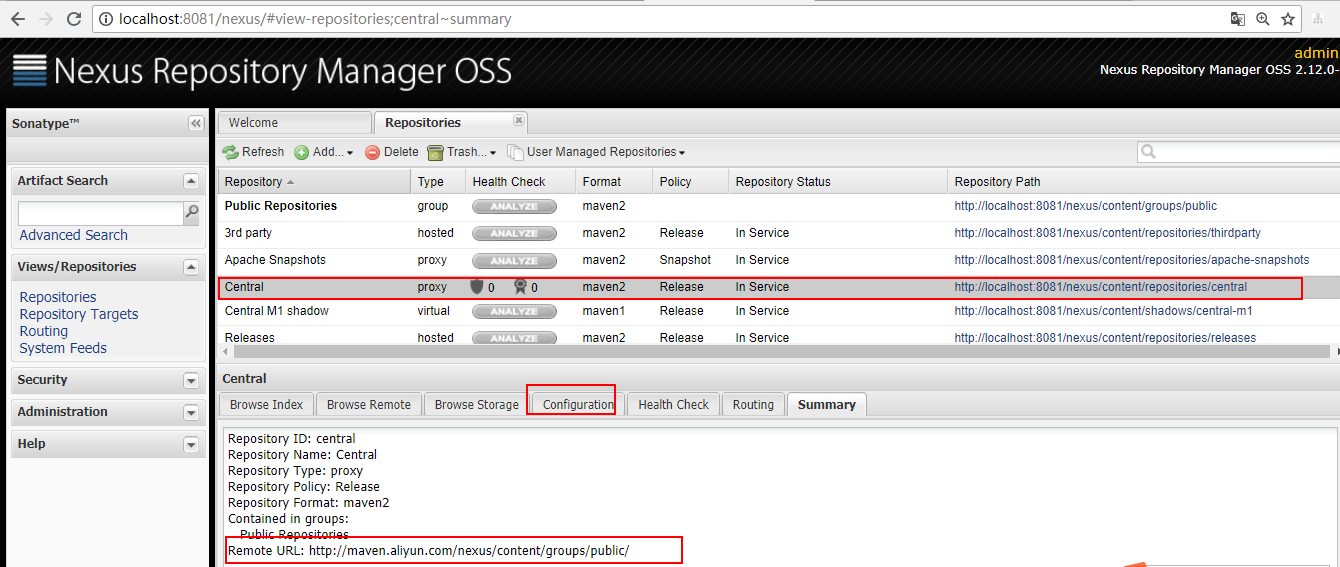1340x567 pixels.
Task: Bookmark this page with the star icon
Action: tap(1288, 19)
